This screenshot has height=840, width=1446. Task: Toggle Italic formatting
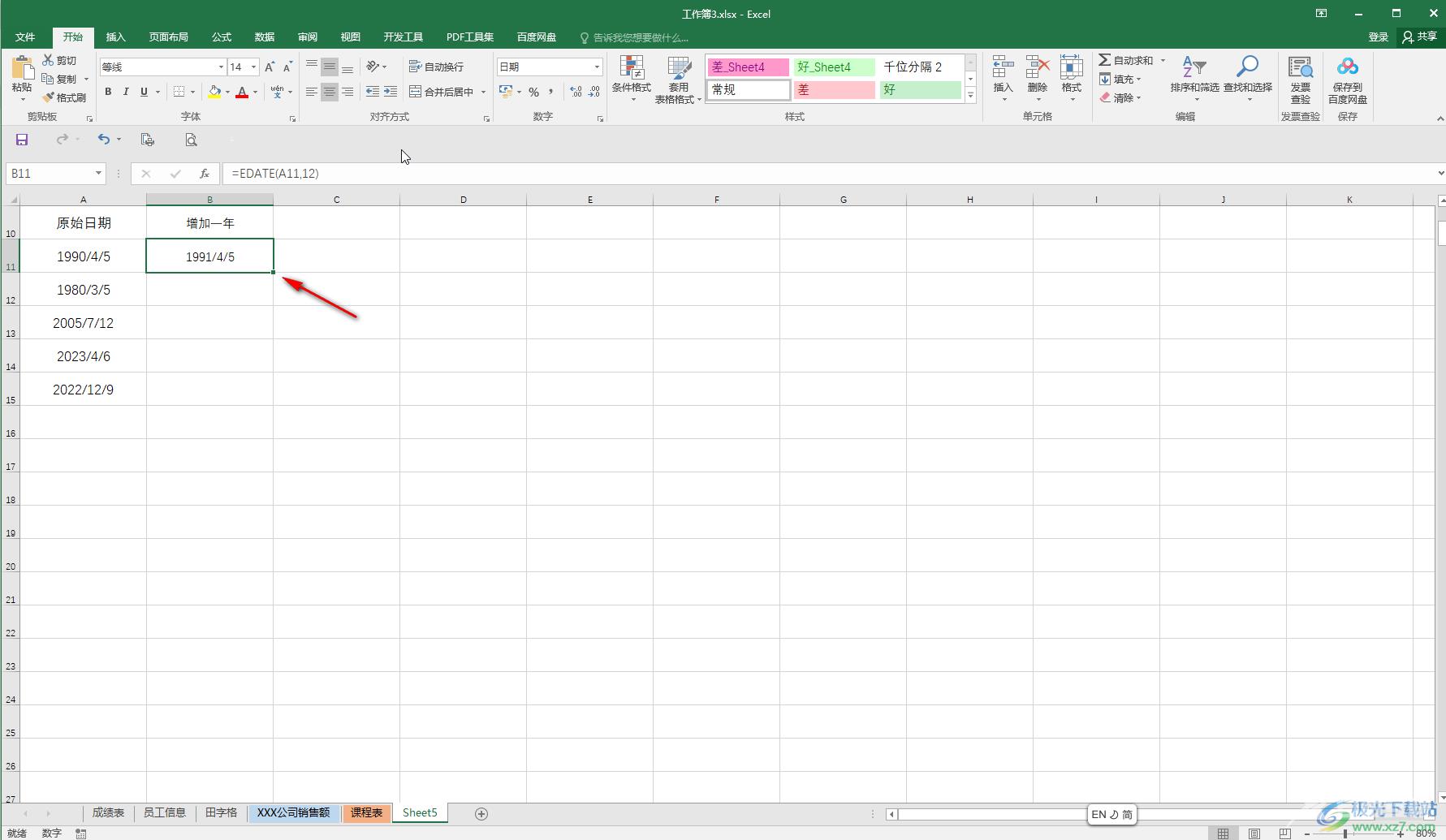pos(126,92)
